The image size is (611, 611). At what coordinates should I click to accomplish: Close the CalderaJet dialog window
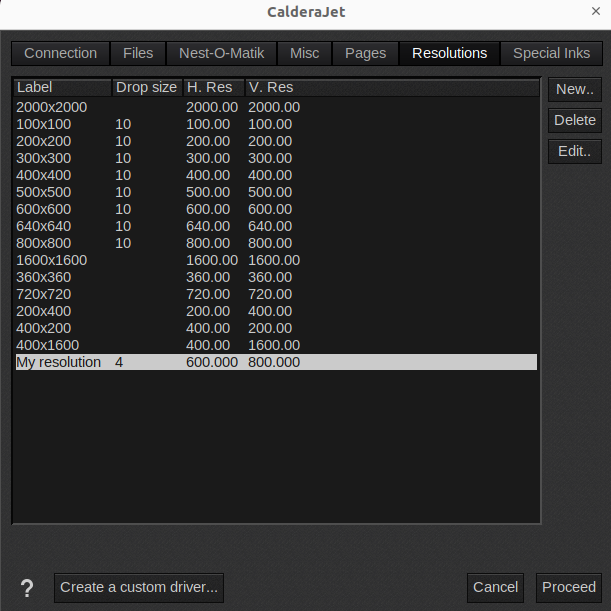tap(595, 11)
